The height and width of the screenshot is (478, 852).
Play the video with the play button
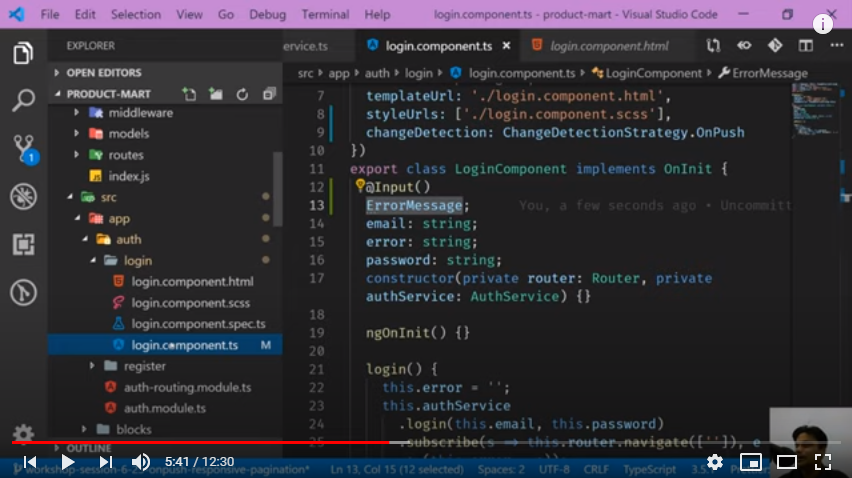[x=67, y=462]
